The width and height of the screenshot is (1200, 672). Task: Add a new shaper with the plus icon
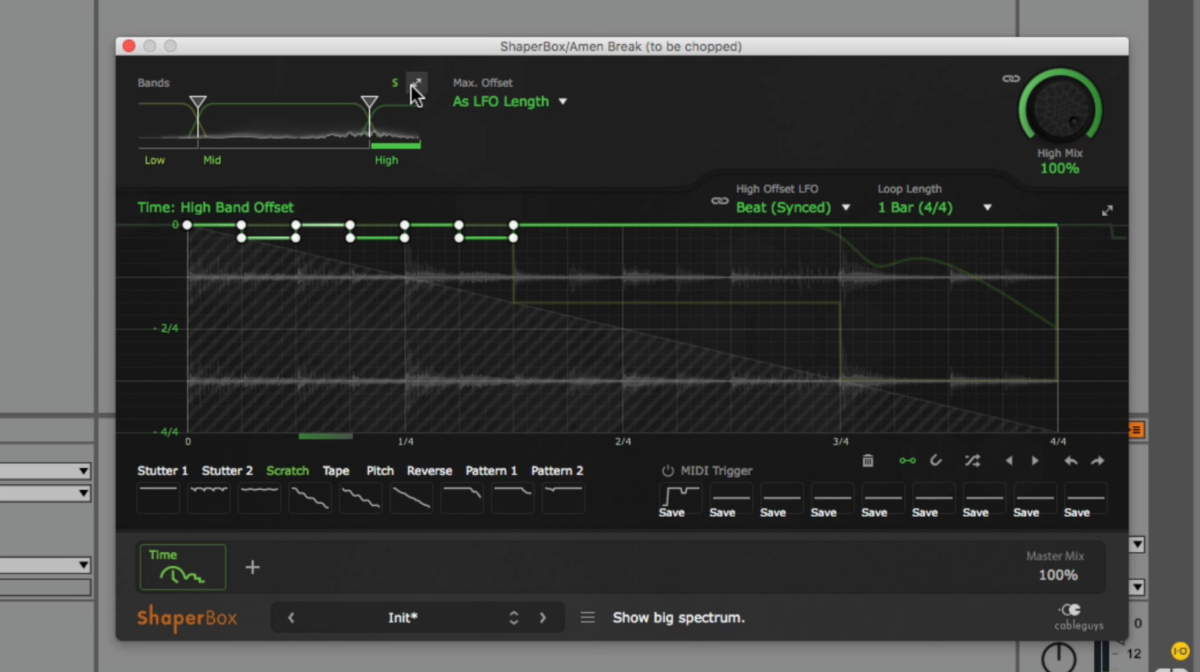(x=253, y=567)
